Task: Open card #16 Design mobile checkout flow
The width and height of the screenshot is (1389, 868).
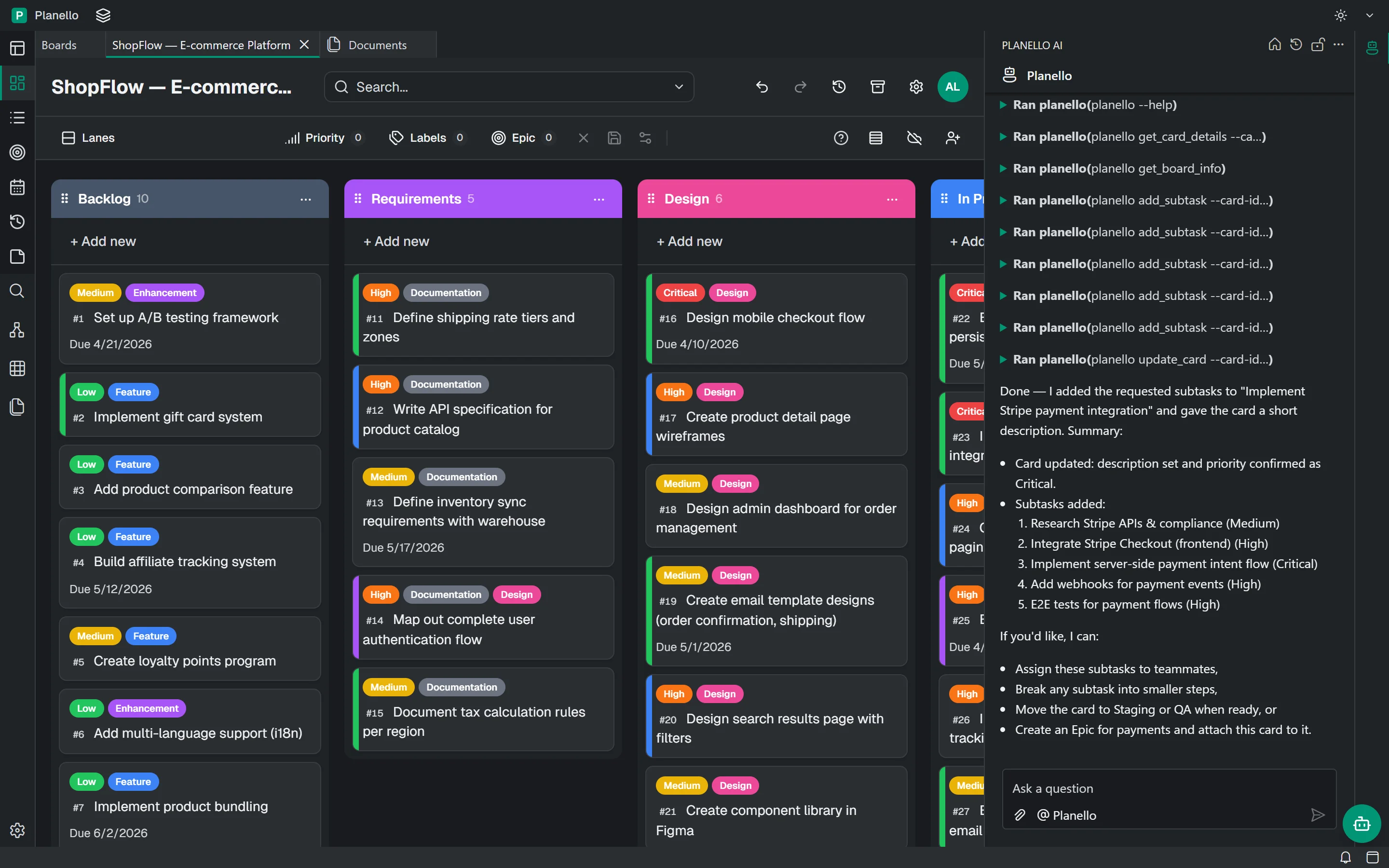Action: [x=776, y=319]
